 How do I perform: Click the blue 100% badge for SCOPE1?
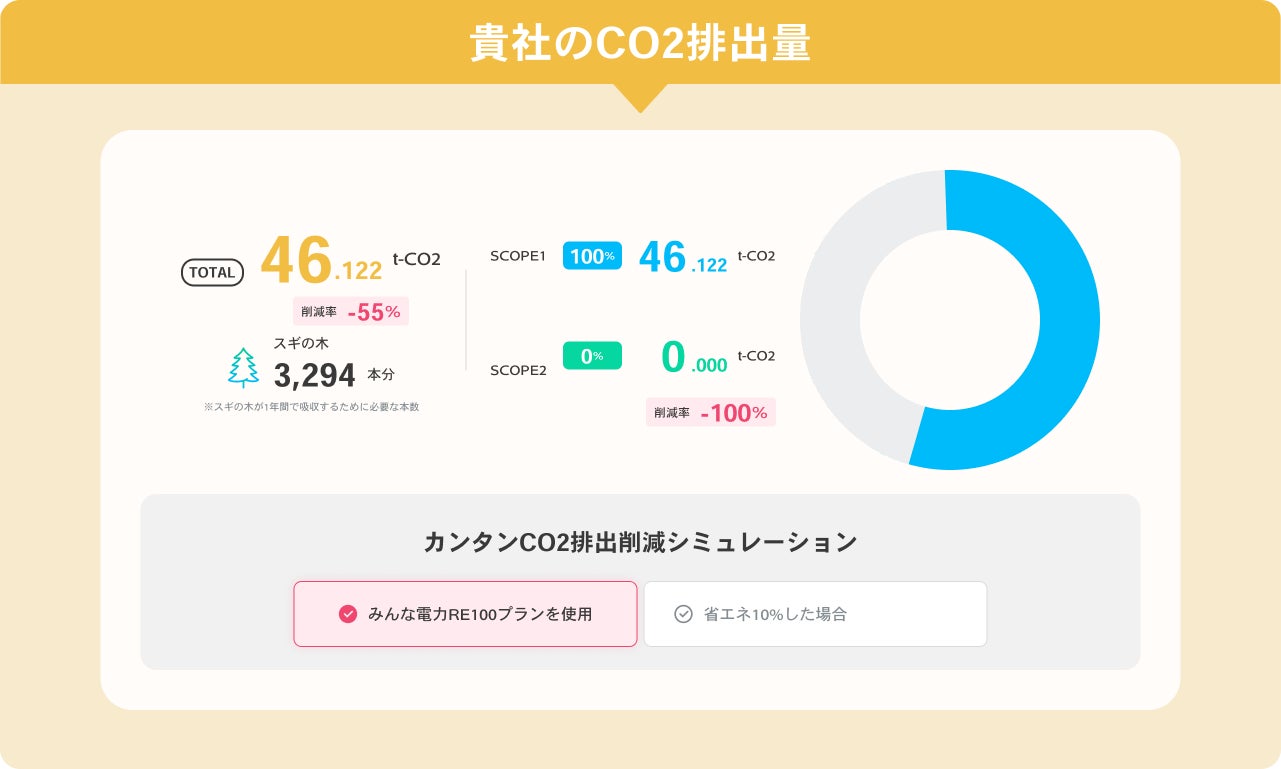pyautogui.click(x=592, y=256)
